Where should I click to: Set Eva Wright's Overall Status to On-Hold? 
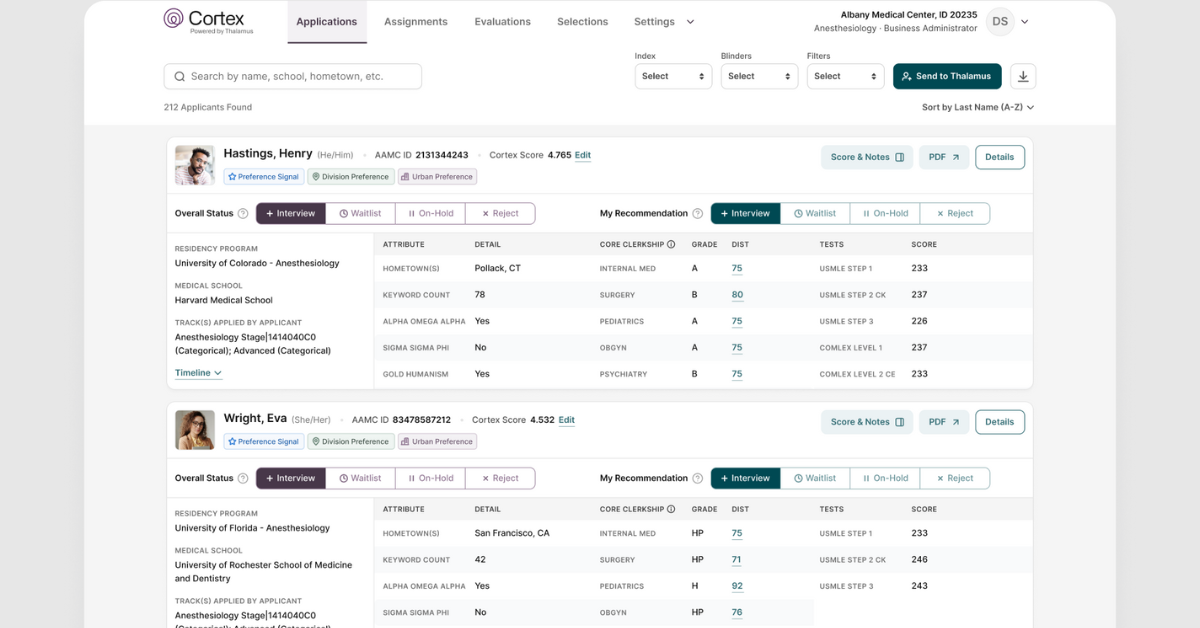coord(429,478)
